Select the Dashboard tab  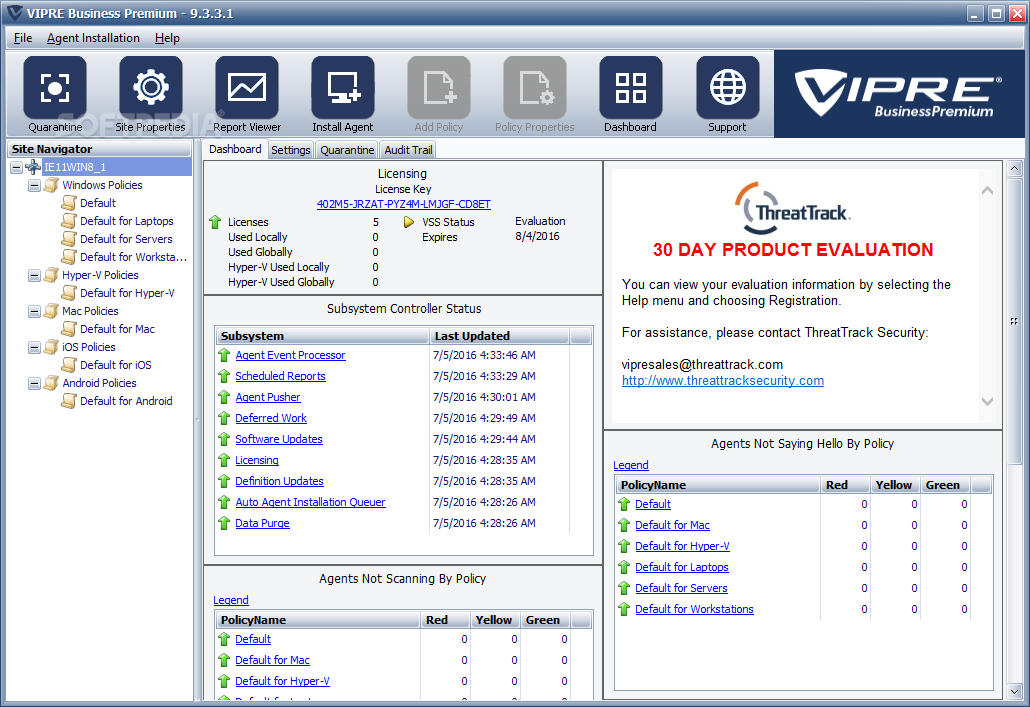pyautogui.click(x=235, y=149)
